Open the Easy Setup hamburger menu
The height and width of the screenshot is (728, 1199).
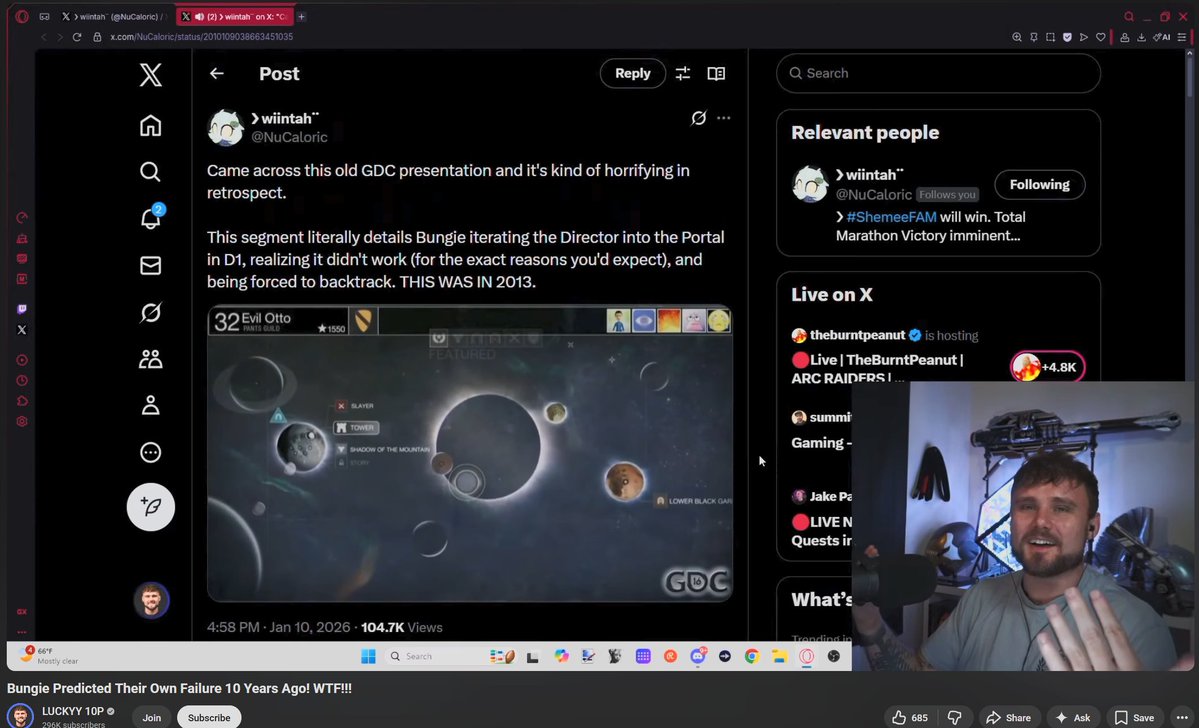(1182, 37)
